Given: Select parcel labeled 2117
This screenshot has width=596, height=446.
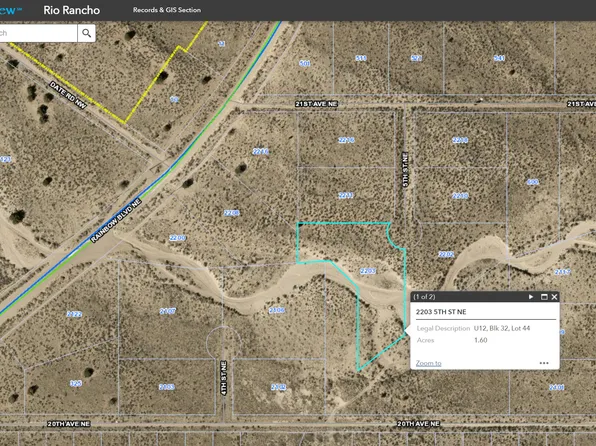Looking at the screenshot, I should (562, 272).
